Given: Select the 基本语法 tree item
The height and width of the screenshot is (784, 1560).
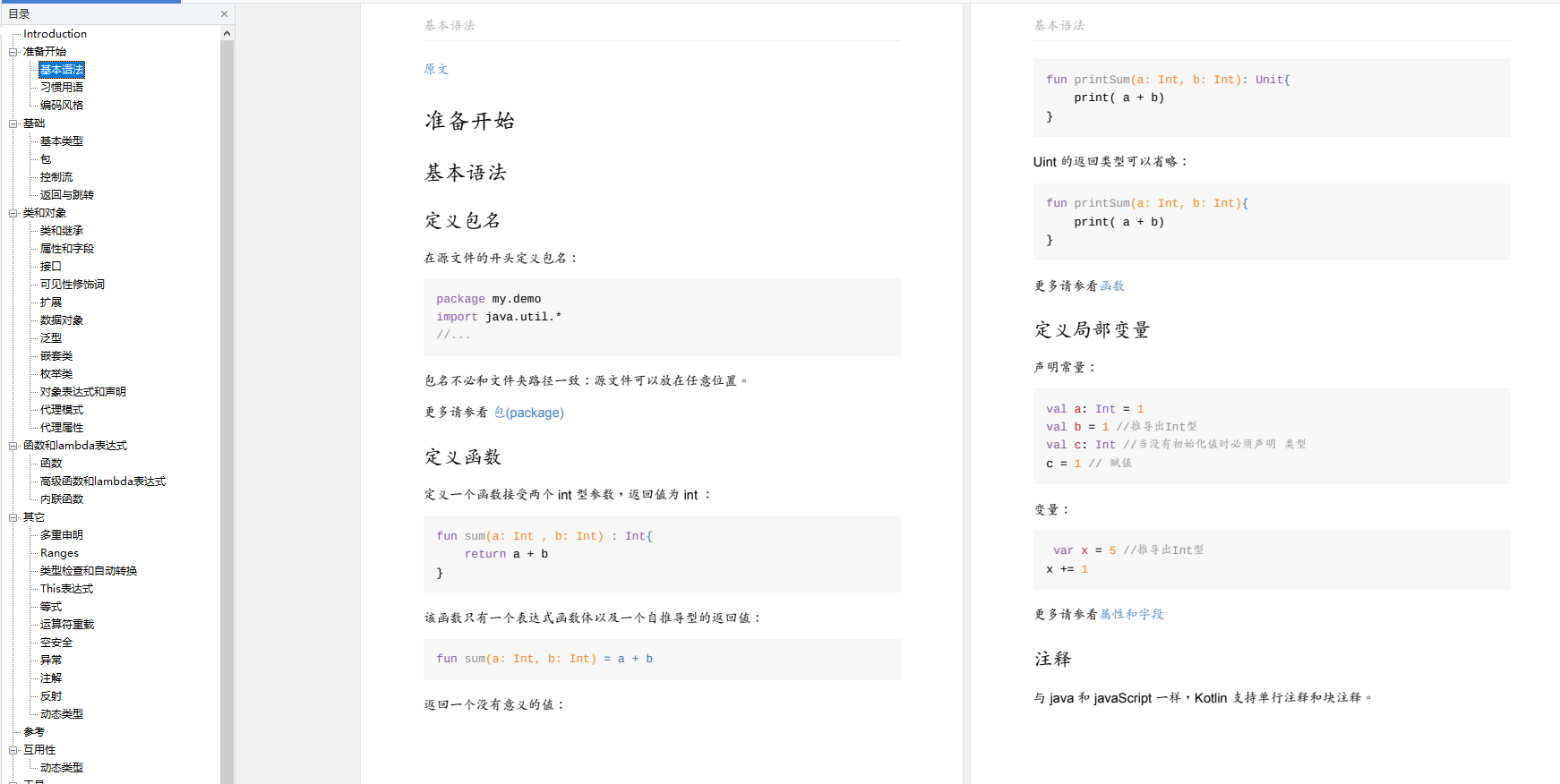Looking at the screenshot, I should [x=62, y=70].
